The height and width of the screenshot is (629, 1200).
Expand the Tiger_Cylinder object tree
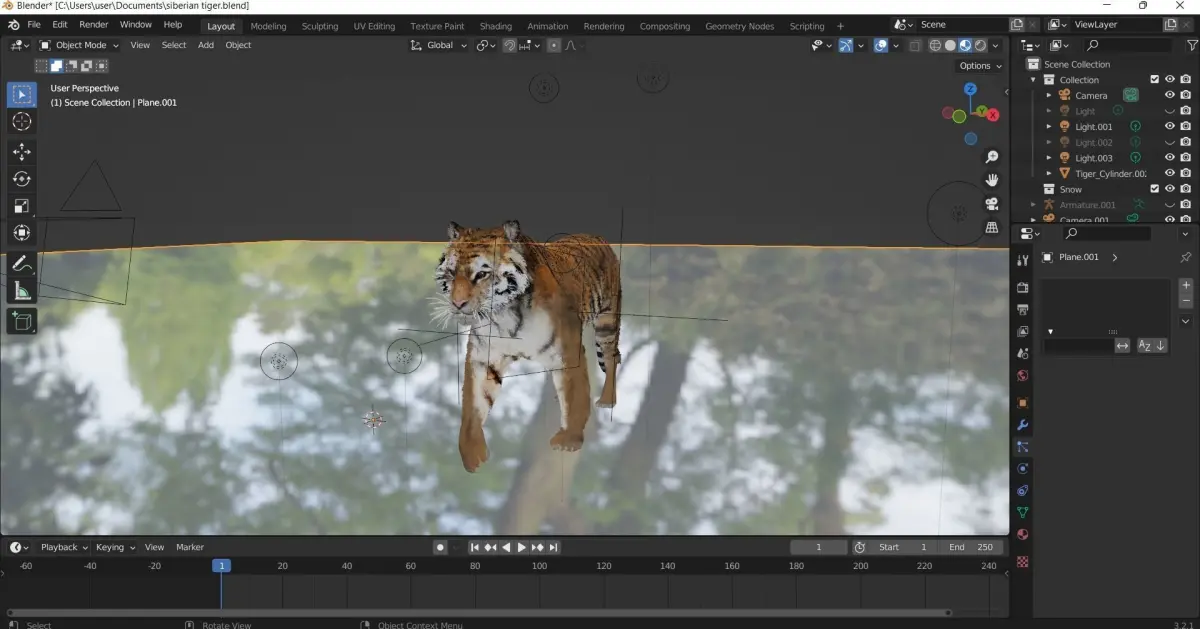tap(1049, 174)
